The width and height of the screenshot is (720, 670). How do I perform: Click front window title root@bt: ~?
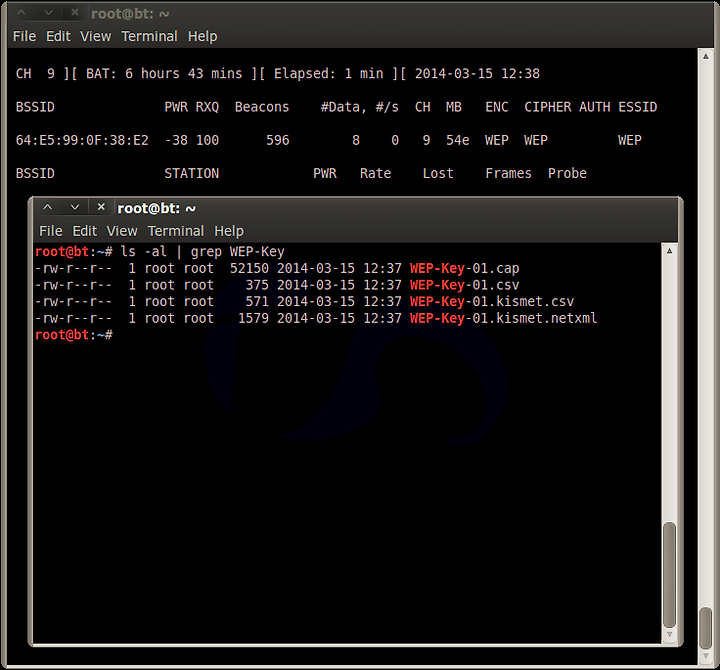coord(157,208)
